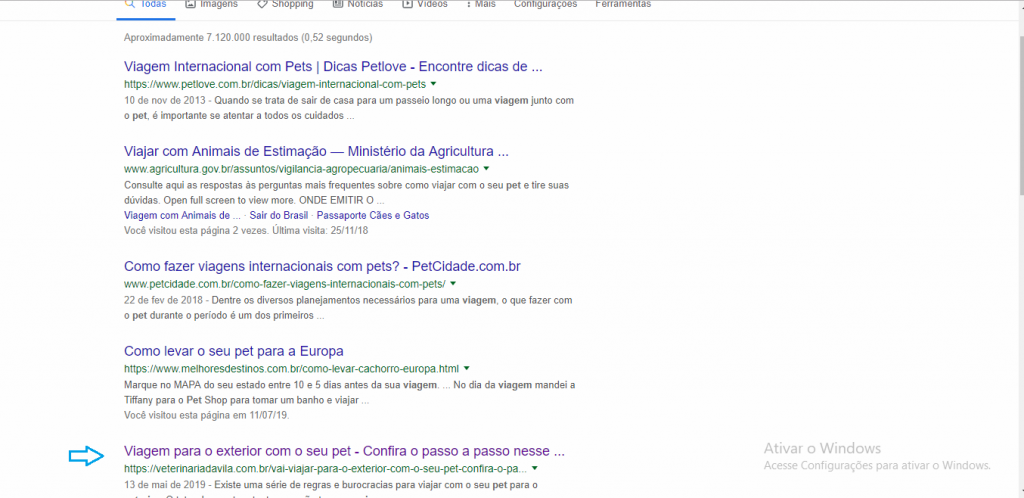
Task: Expand dropdown arrow next to melhoresdestinos.com.br URL
Action: [466, 368]
